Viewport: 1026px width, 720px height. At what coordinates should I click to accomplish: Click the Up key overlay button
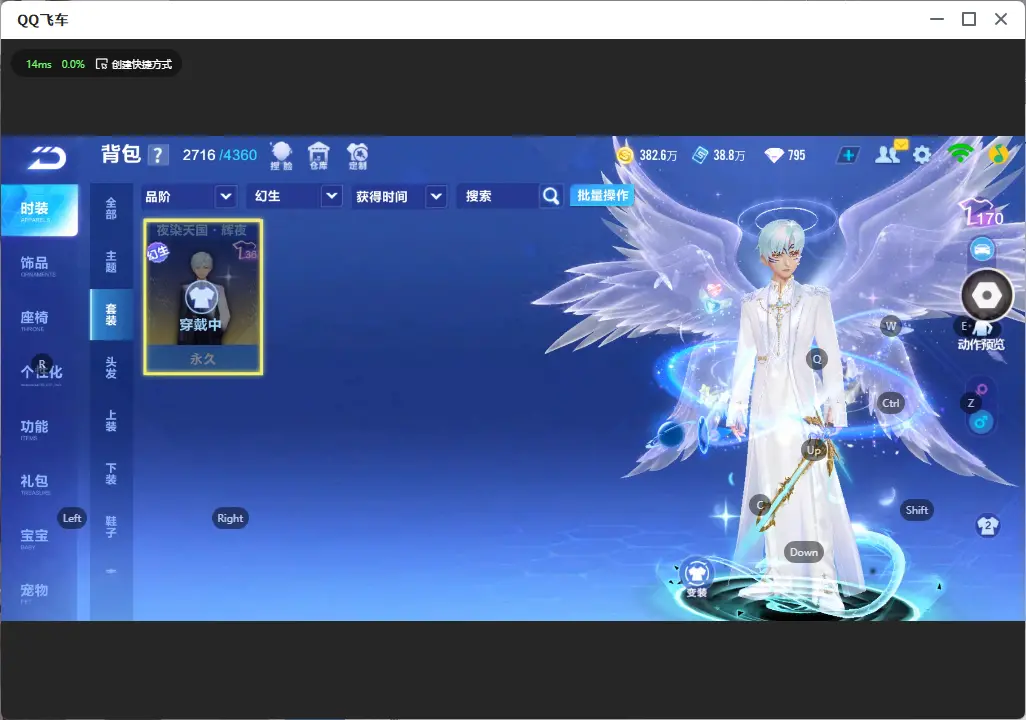click(x=813, y=450)
